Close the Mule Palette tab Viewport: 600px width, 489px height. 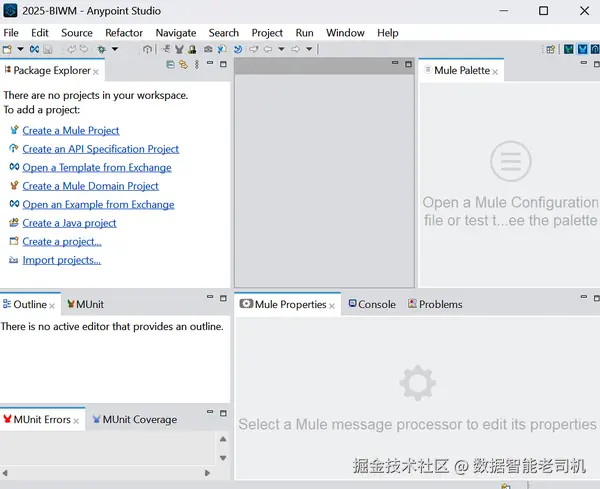click(495, 72)
